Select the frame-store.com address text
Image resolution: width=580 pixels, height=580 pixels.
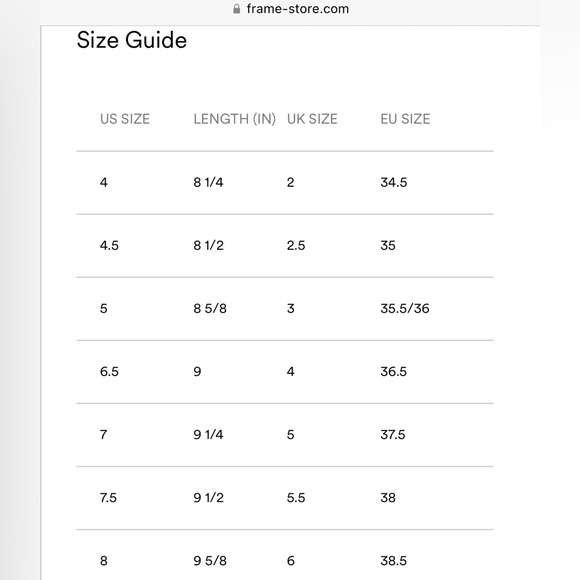pos(297,9)
